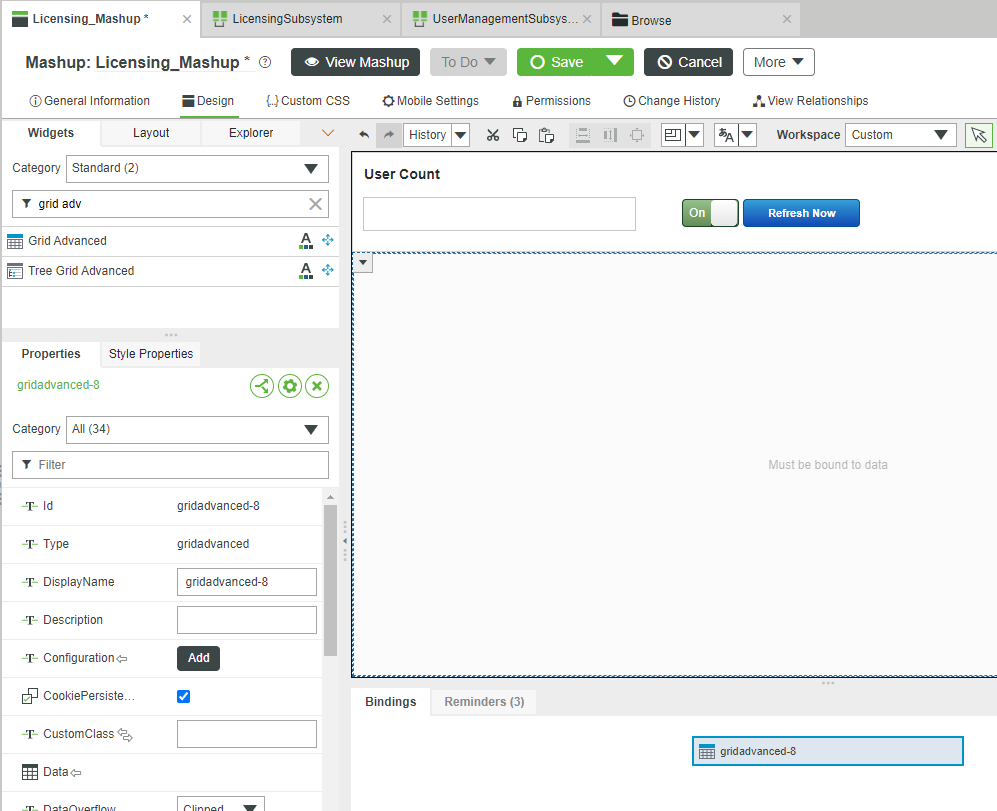Viewport: 997px width, 811px height.
Task: Open the Mobile Settings tab
Action: coord(430,101)
